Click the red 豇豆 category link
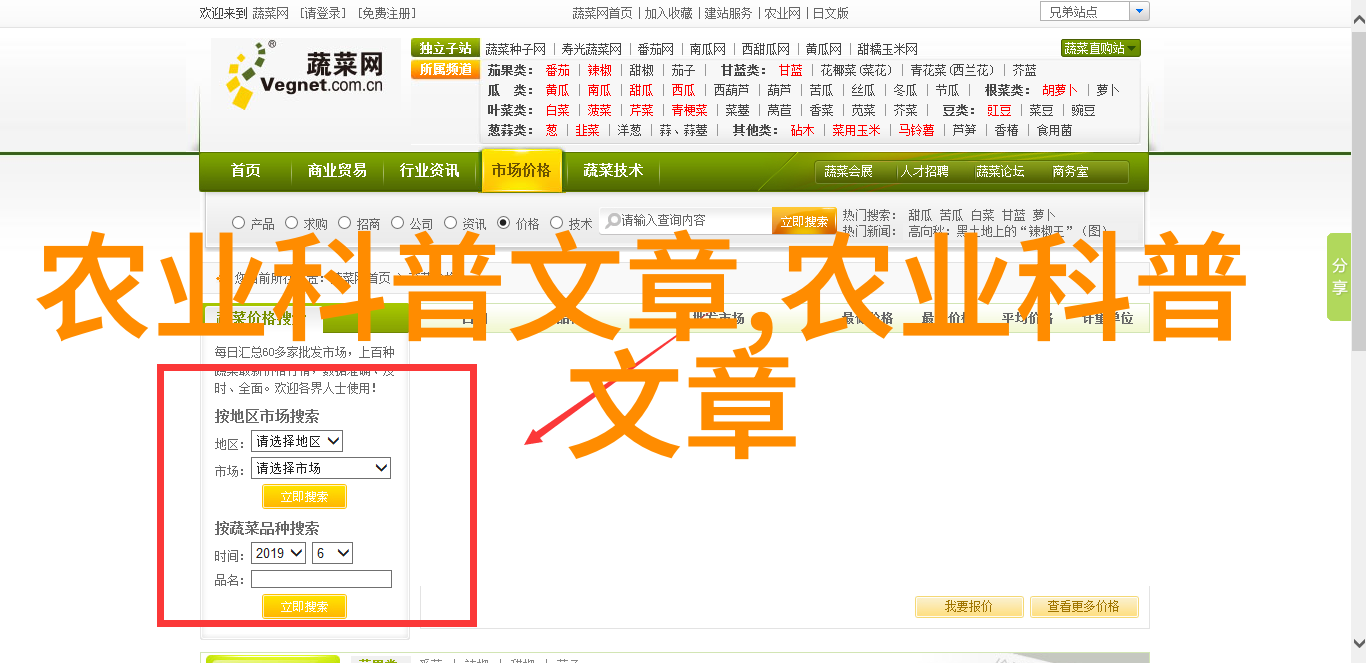Screen dimensions: 1366x663 (x=999, y=110)
